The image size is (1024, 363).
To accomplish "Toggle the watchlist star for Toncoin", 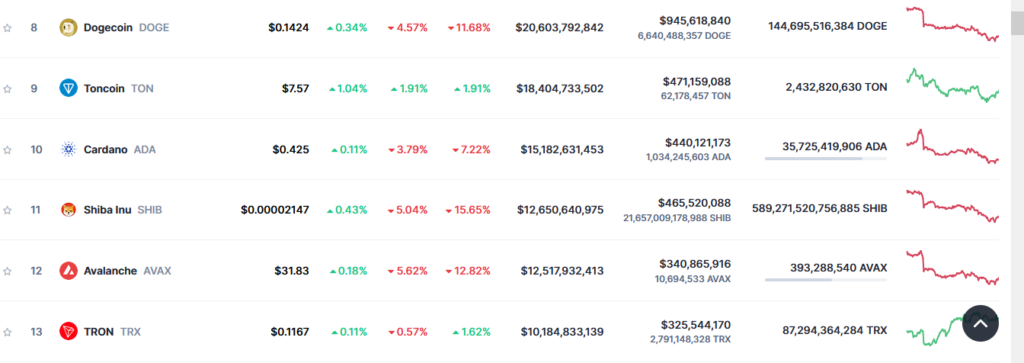I will pyautogui.click(x=7, y=89).
